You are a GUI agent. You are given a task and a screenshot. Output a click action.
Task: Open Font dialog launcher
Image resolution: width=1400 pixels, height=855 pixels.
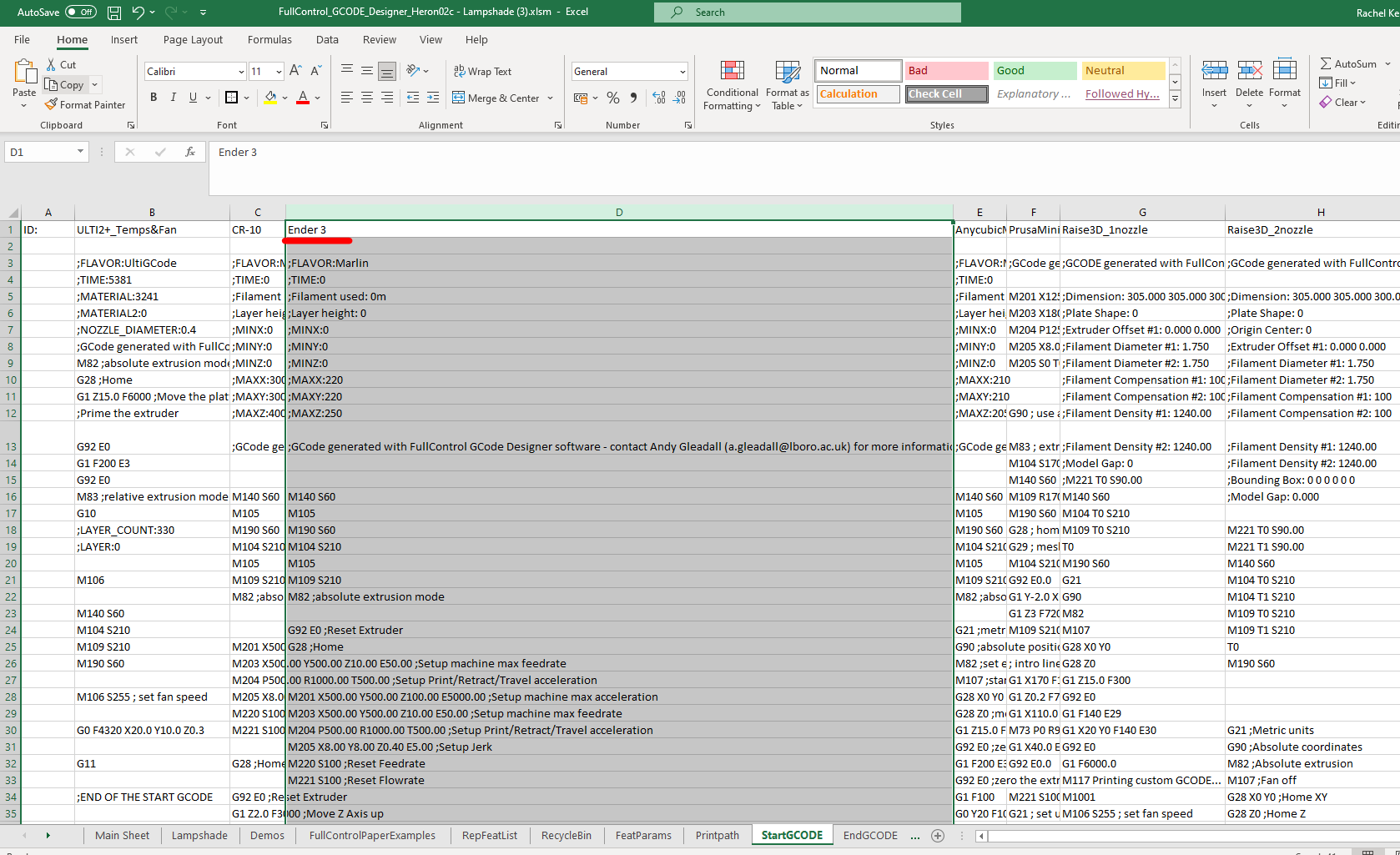pos(325,125)
